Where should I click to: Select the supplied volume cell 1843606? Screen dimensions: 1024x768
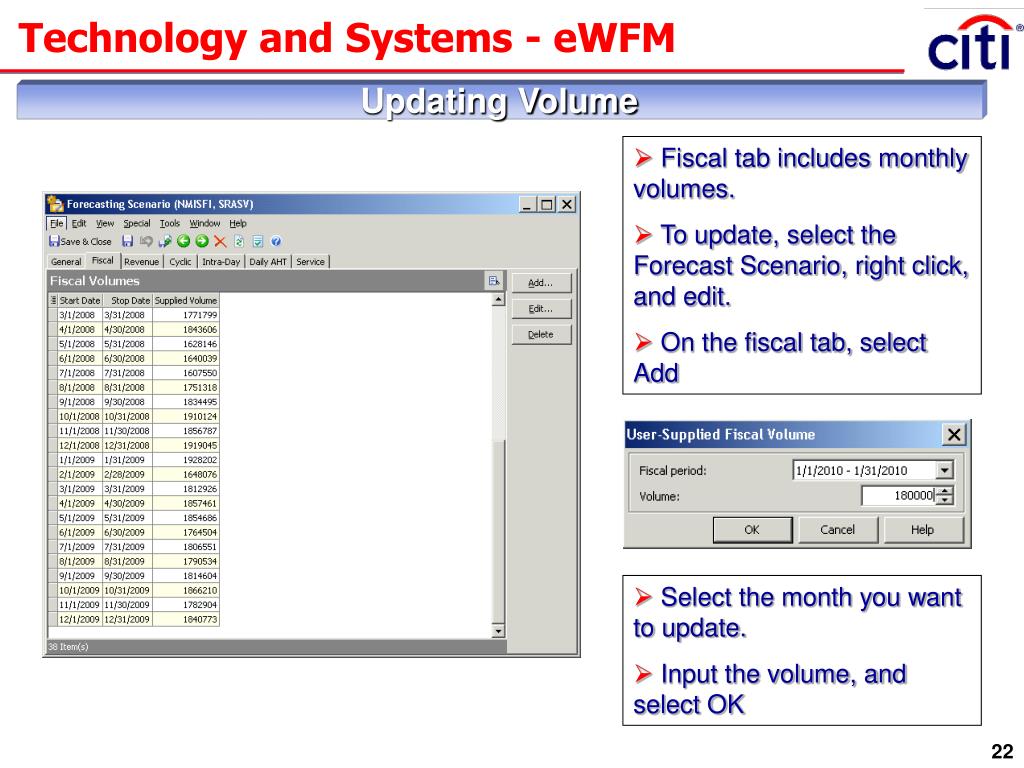186,330
